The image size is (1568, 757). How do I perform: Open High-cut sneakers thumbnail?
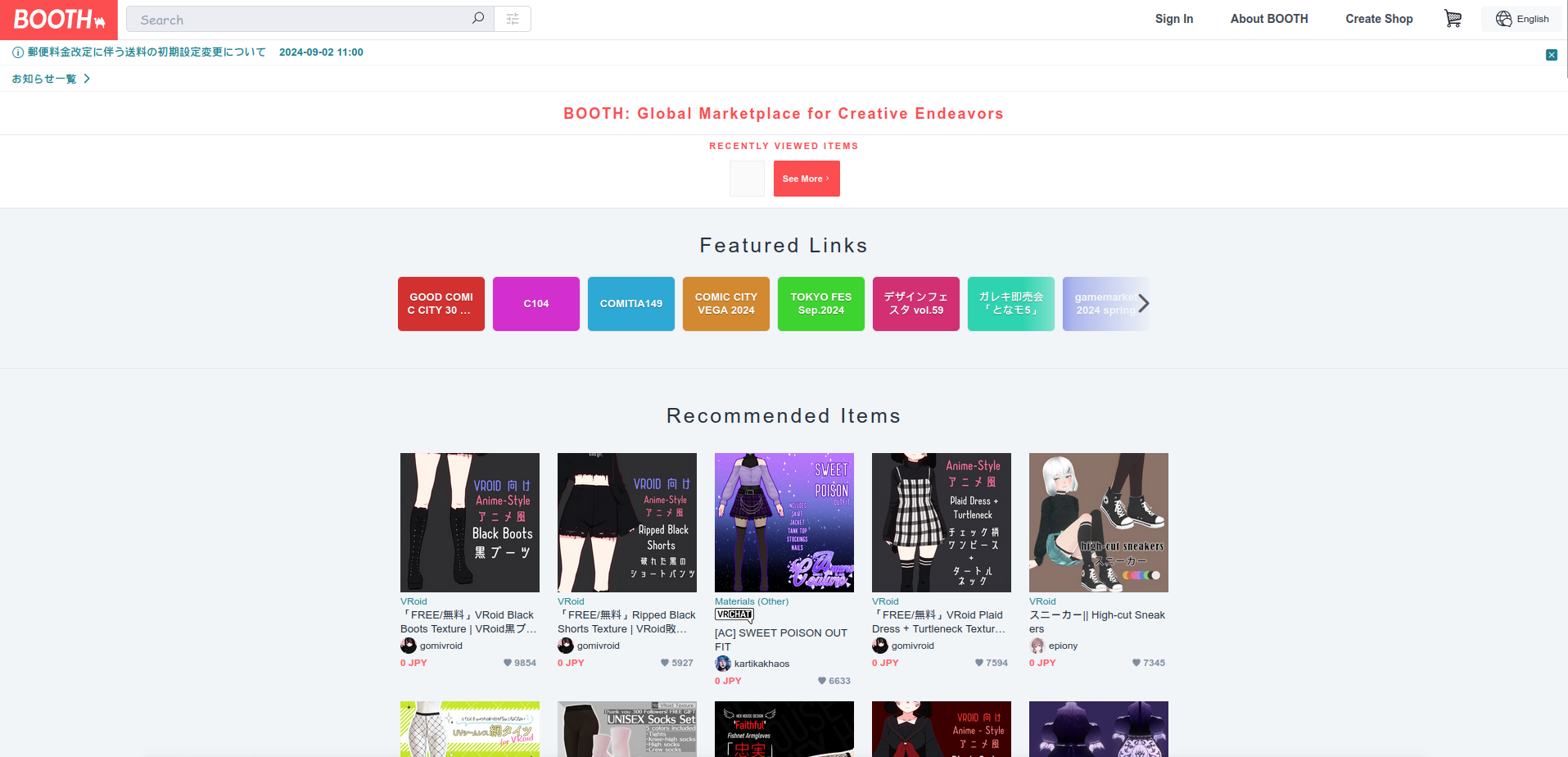(x=1099, y=523)
